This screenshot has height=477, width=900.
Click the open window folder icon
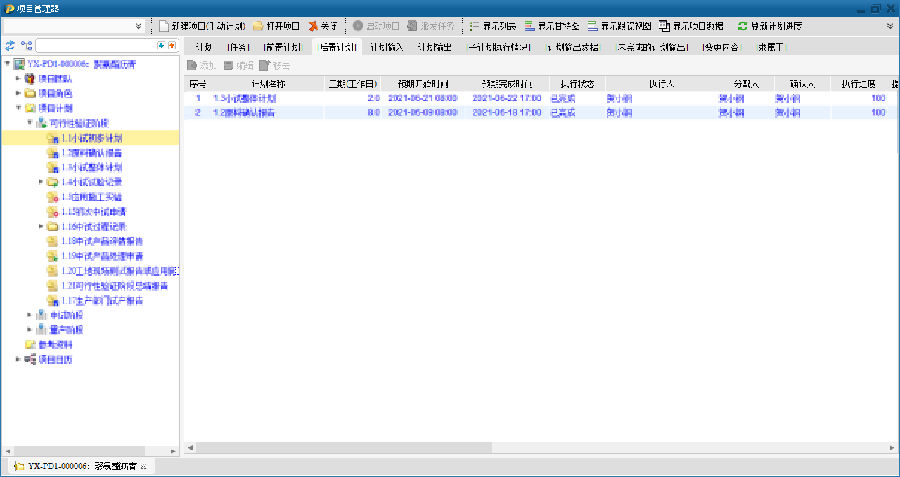coord(258,26)
